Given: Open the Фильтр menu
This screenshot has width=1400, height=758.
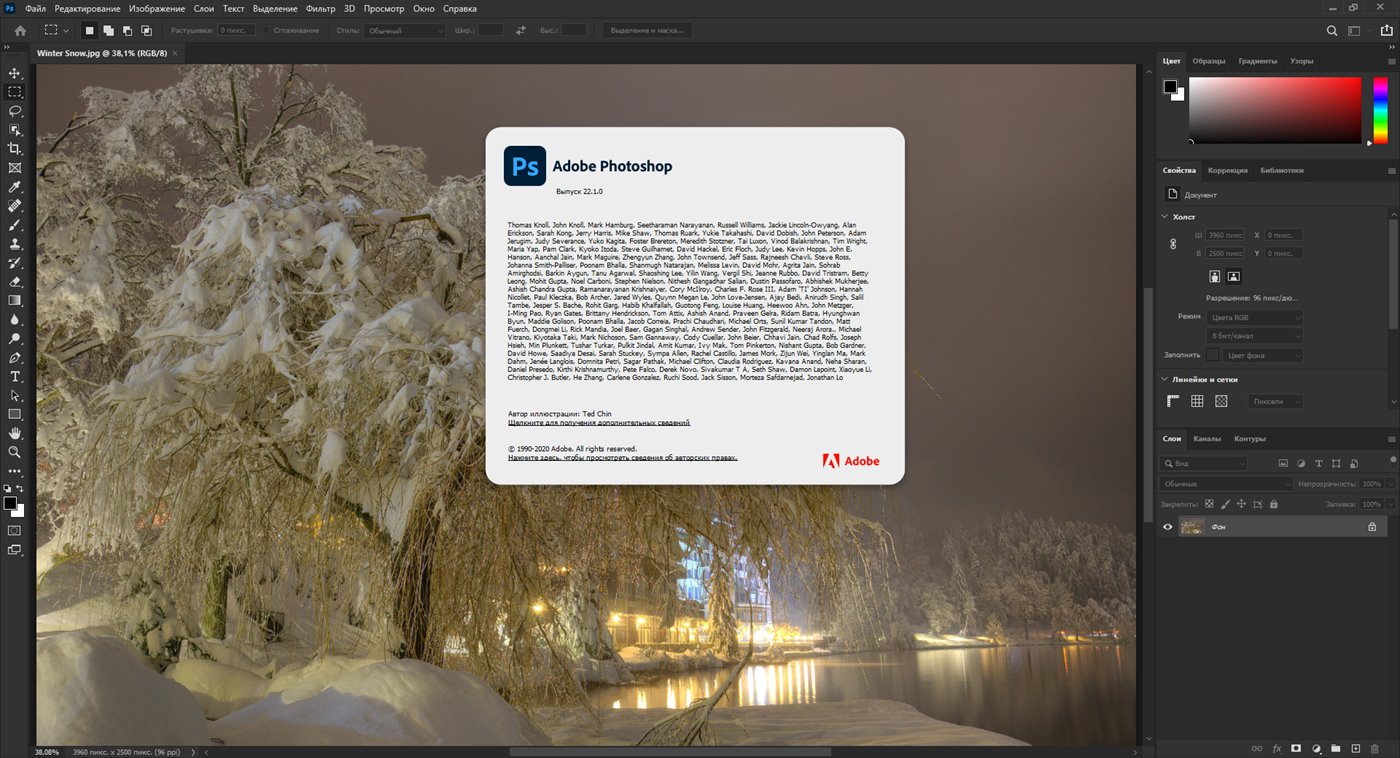Looking at the screenshot, I should 320,8.
